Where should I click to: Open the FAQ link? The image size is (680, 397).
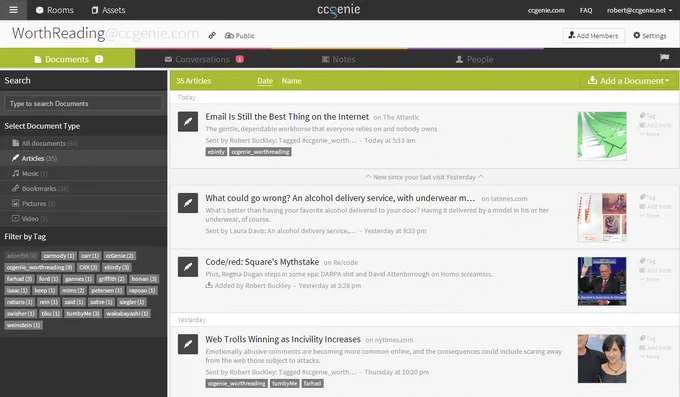pos(586,10)
